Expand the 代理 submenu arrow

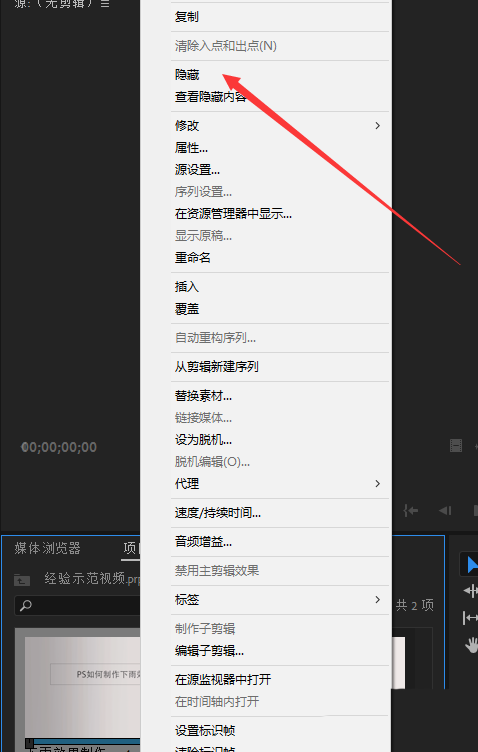tap(378, 483)
